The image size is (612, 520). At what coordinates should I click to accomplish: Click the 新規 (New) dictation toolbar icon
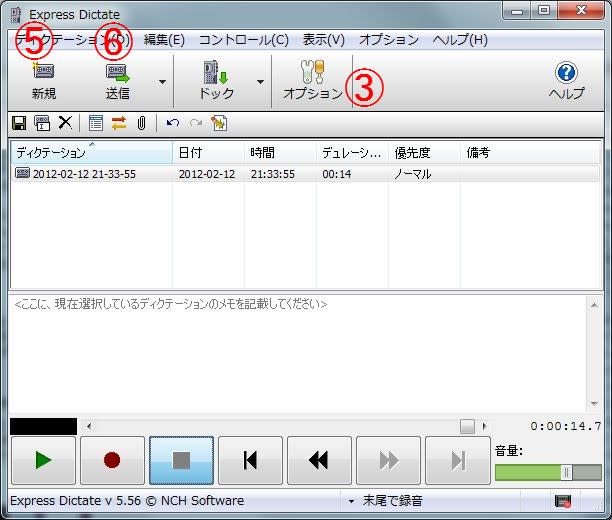tap(43, 74)
